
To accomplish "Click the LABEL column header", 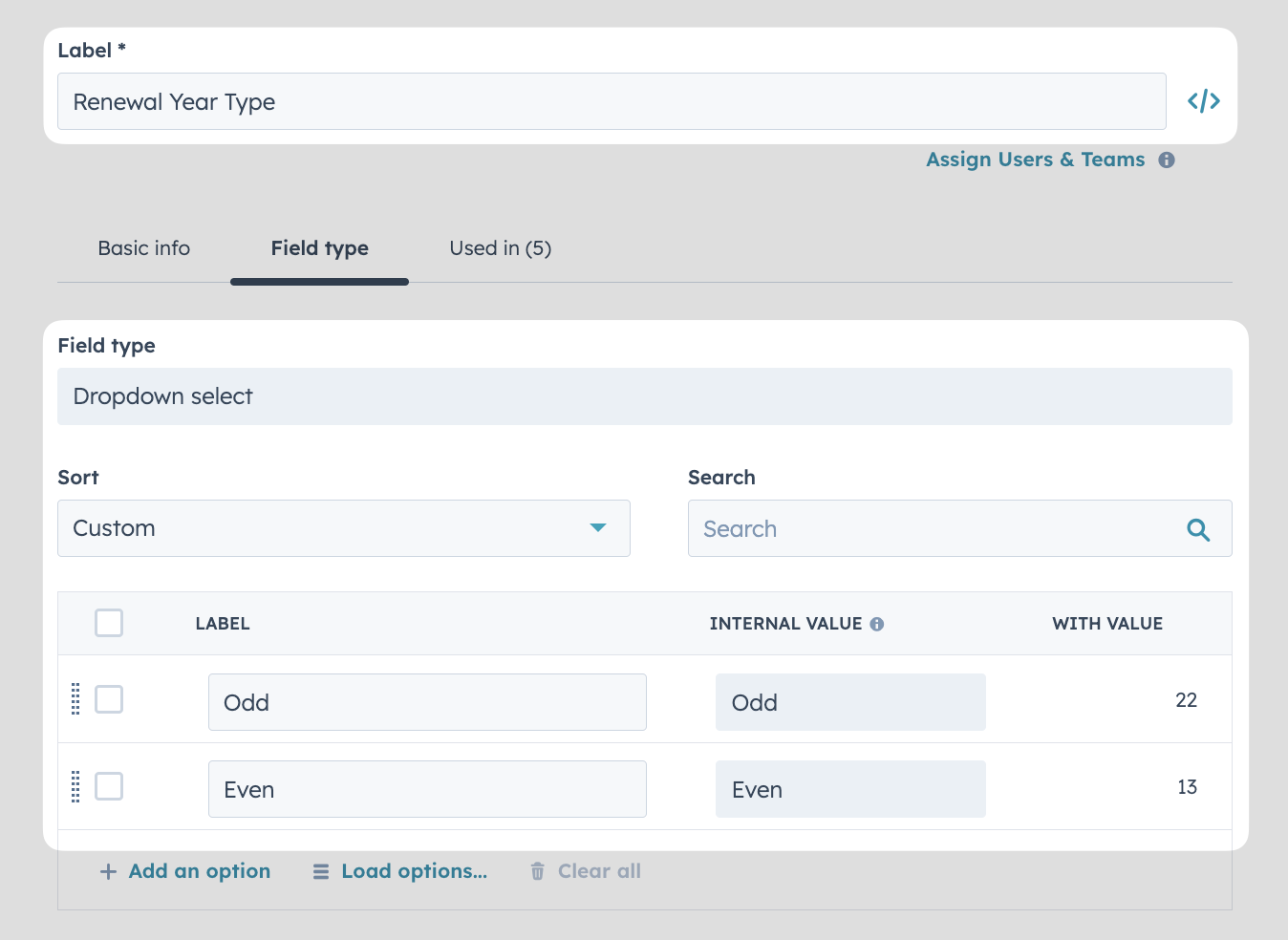I will (223, 624).
